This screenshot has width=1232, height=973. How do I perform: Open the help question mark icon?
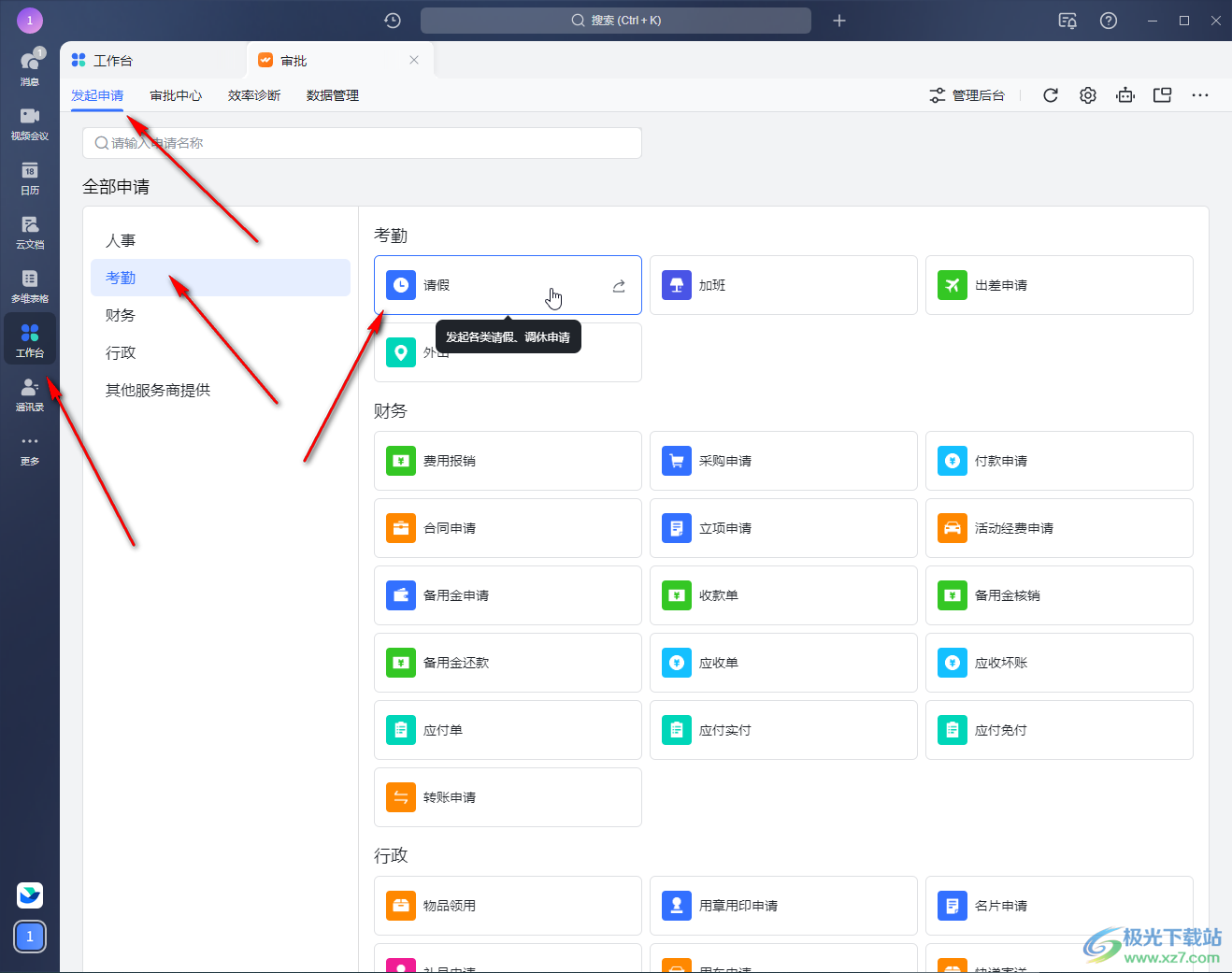[x=1109, y=21]
